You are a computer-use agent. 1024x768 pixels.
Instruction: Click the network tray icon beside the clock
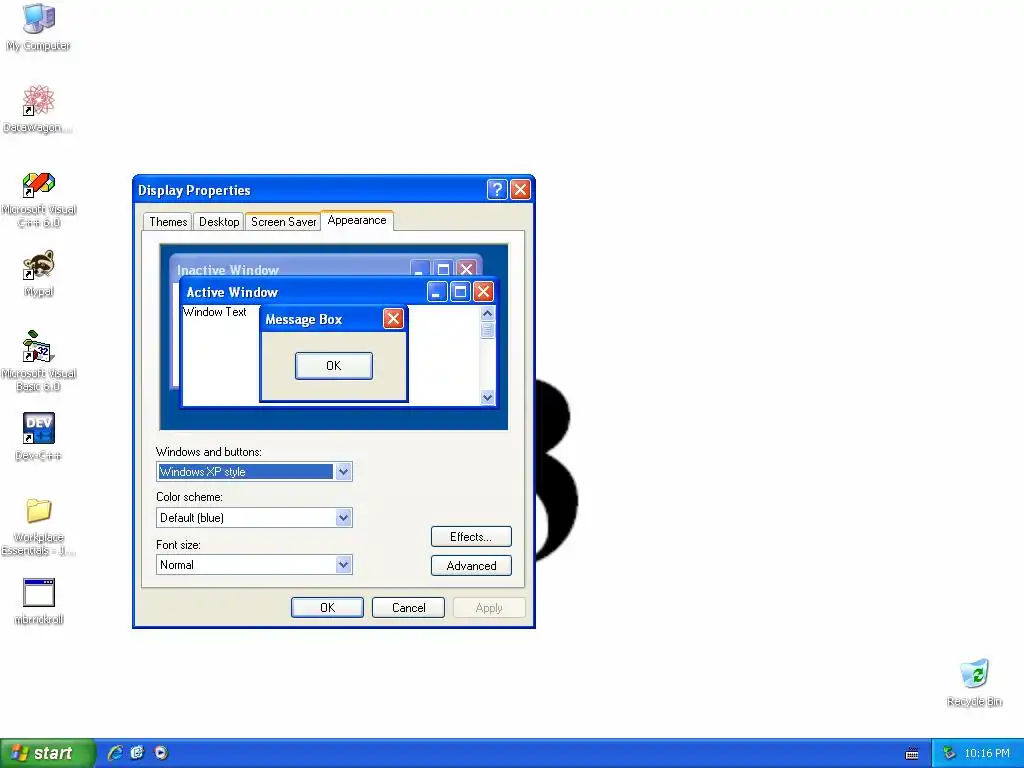950,754
